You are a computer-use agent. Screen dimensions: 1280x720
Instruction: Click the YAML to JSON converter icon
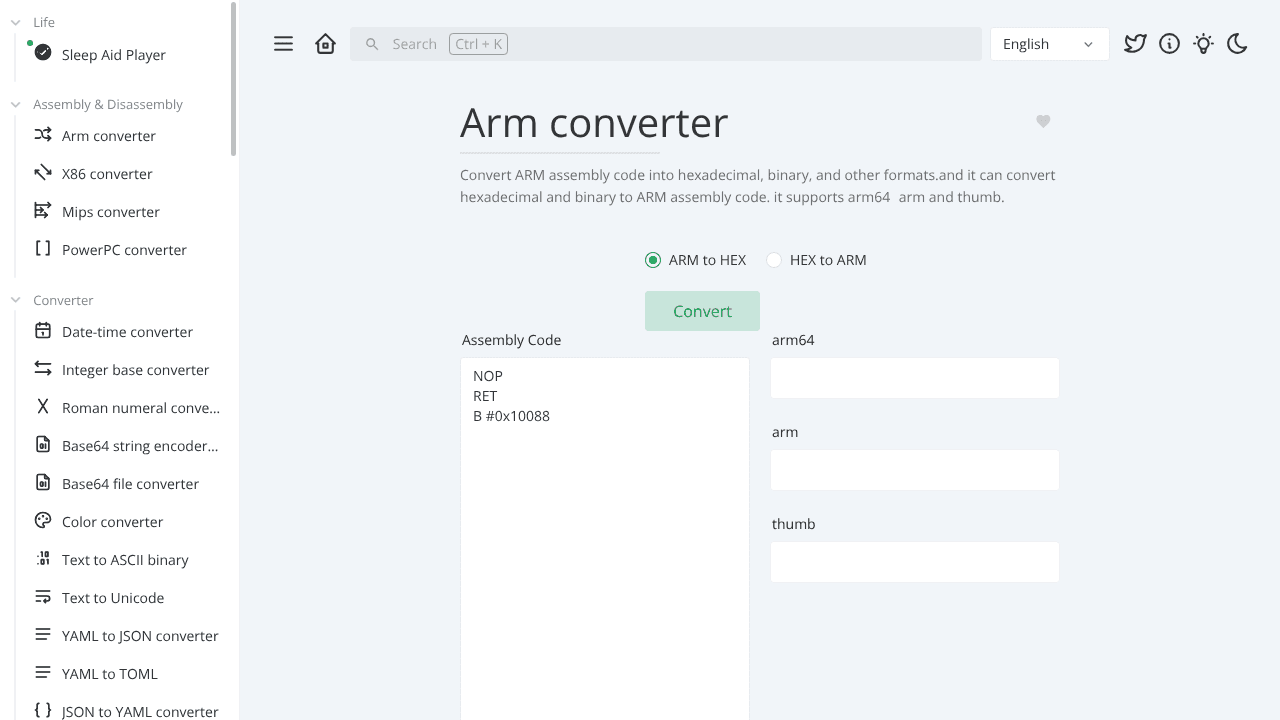tap(43, 635)
